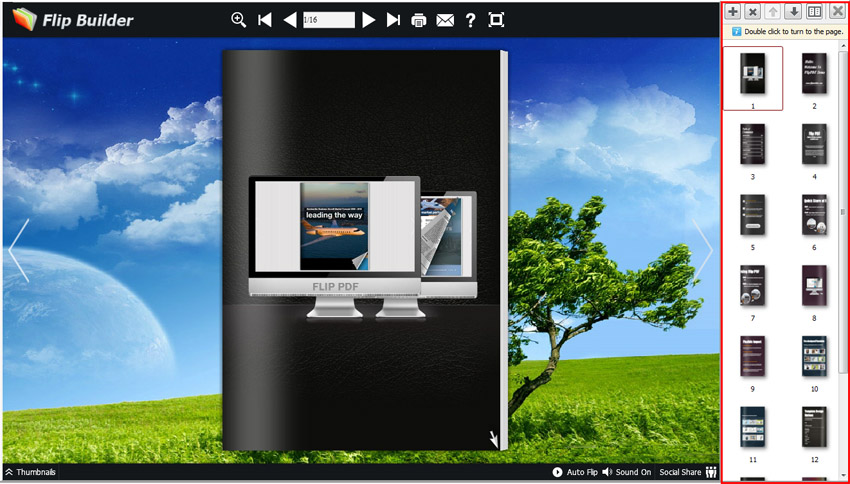This screenshot has height=484, width=850.
Task: Select page 6 thumbnail
Action: [814, 215]
